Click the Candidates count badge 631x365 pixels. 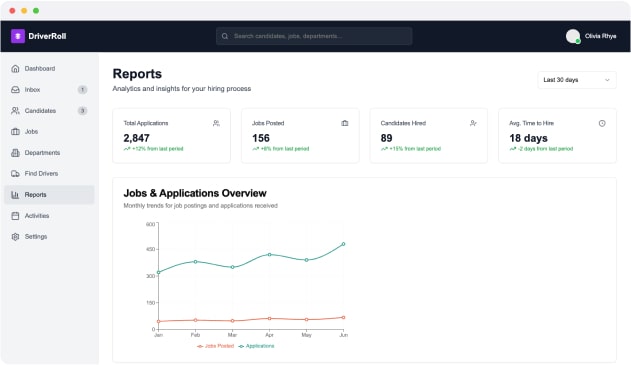click(x=82, y=111)
